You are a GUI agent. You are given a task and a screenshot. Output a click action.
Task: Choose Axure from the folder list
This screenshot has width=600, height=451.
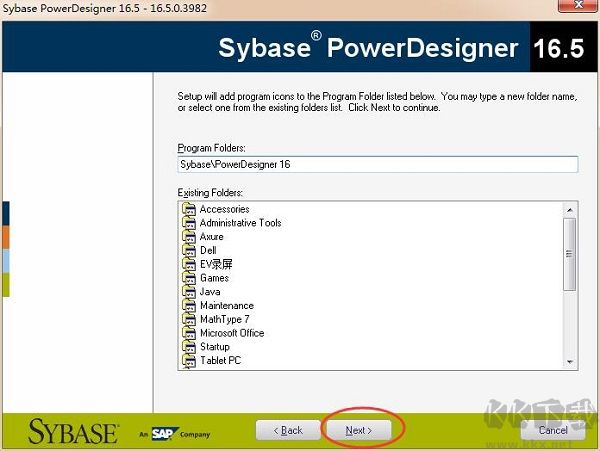(x=212, y=237)
